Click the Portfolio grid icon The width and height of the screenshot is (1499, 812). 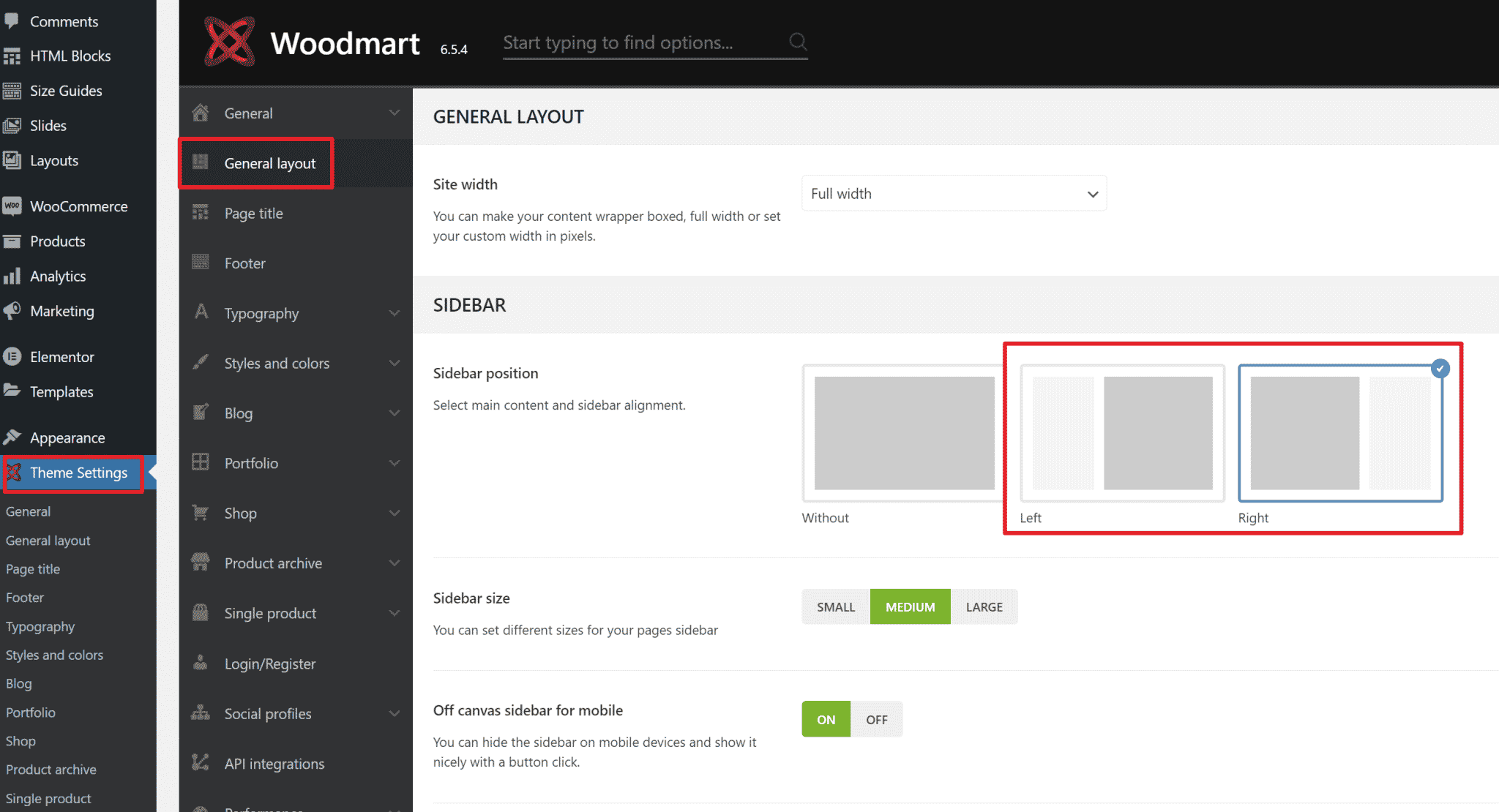coord(201,462)
